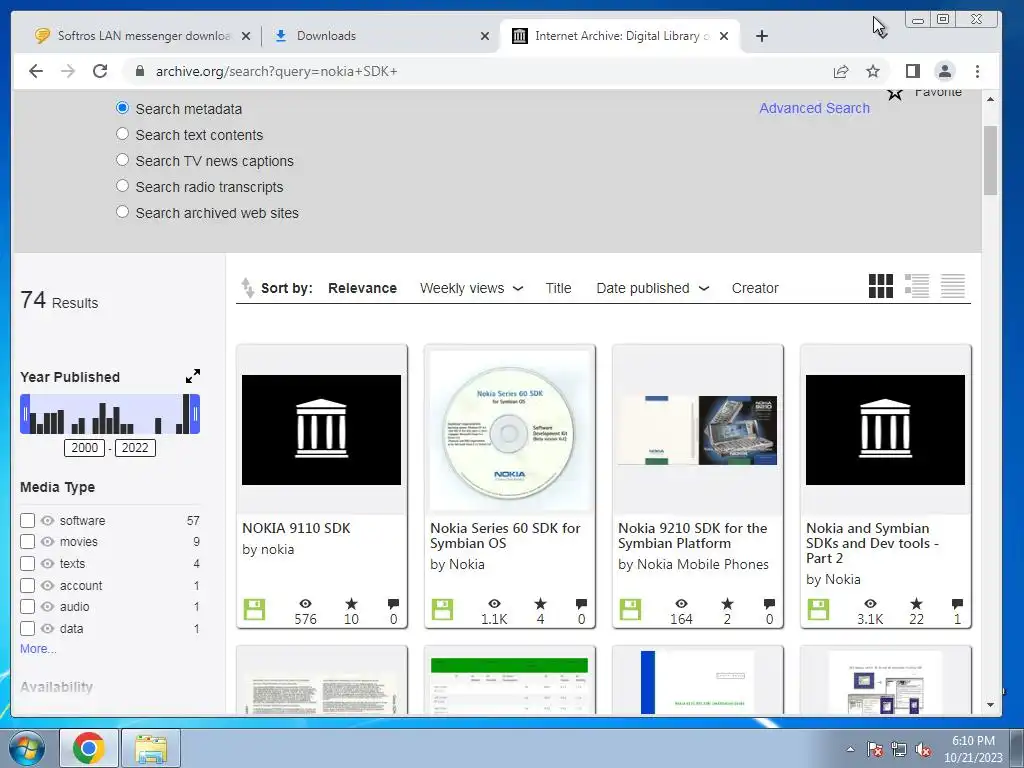The width and height of the screenshot is (1024, 768).
Task: Close the Downloads tab
Action: click(x=485, y=37)
